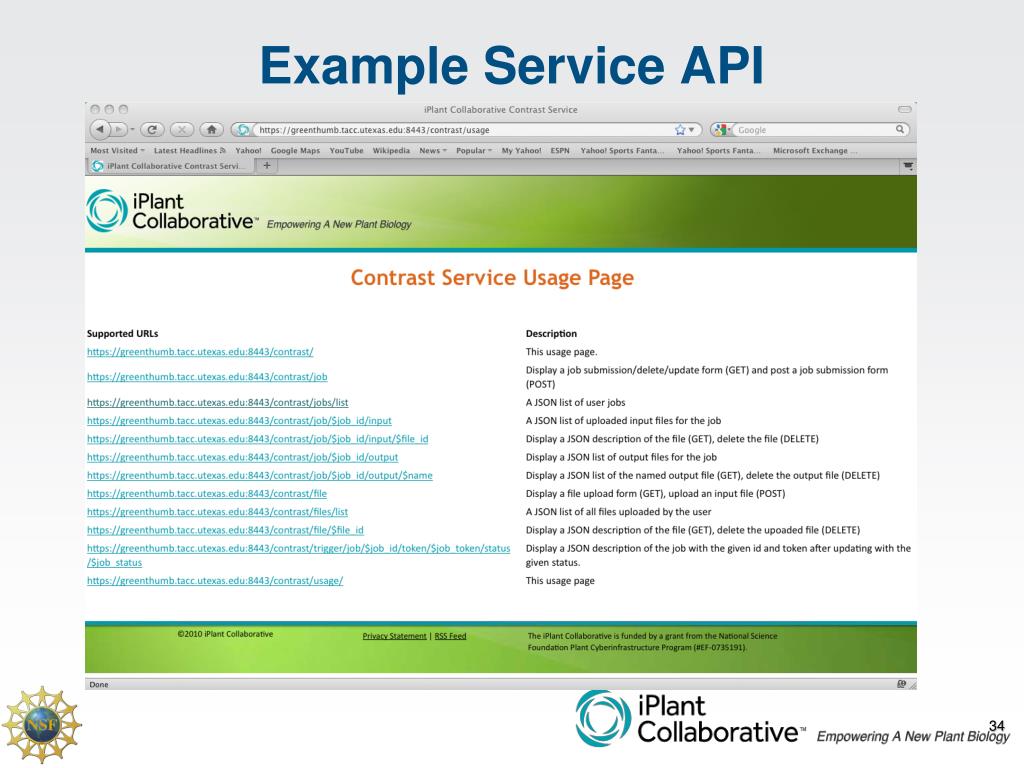Image resolution: width=1024 pixels, height=768 pixels.
Task: Open the /contrast/file/$file_id link
Action: (x=225, y=530)
